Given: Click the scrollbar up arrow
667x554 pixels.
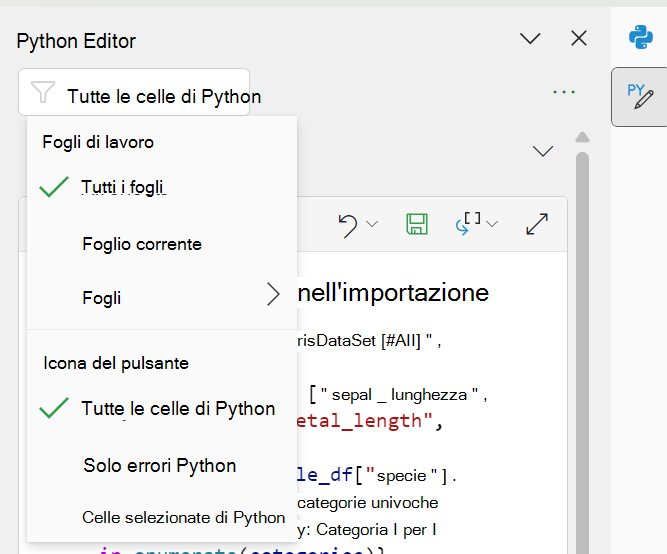Looking at the screenshot, I should (582, 137).
